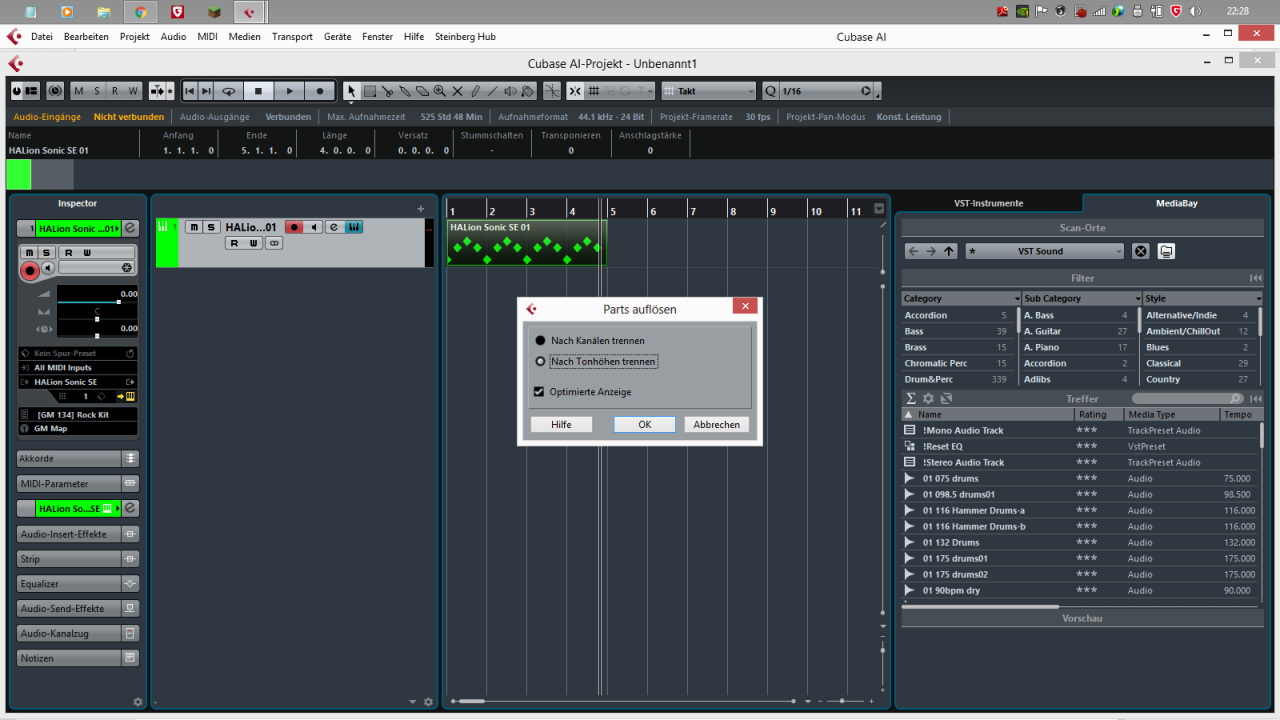Switch to the VST-Instrumente tab
The image size is (1280, 720).
989,203
